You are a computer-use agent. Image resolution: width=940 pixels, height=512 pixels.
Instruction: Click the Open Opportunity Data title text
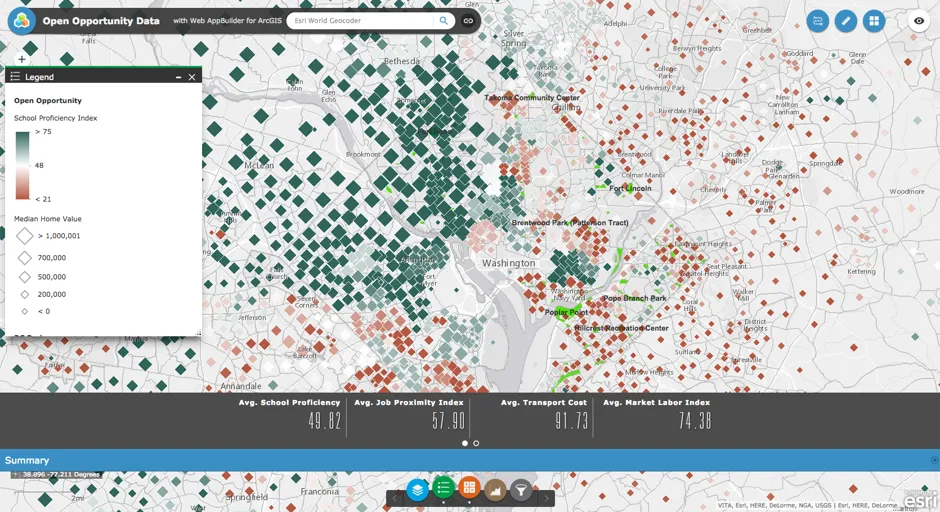click(x=101, y=21)
